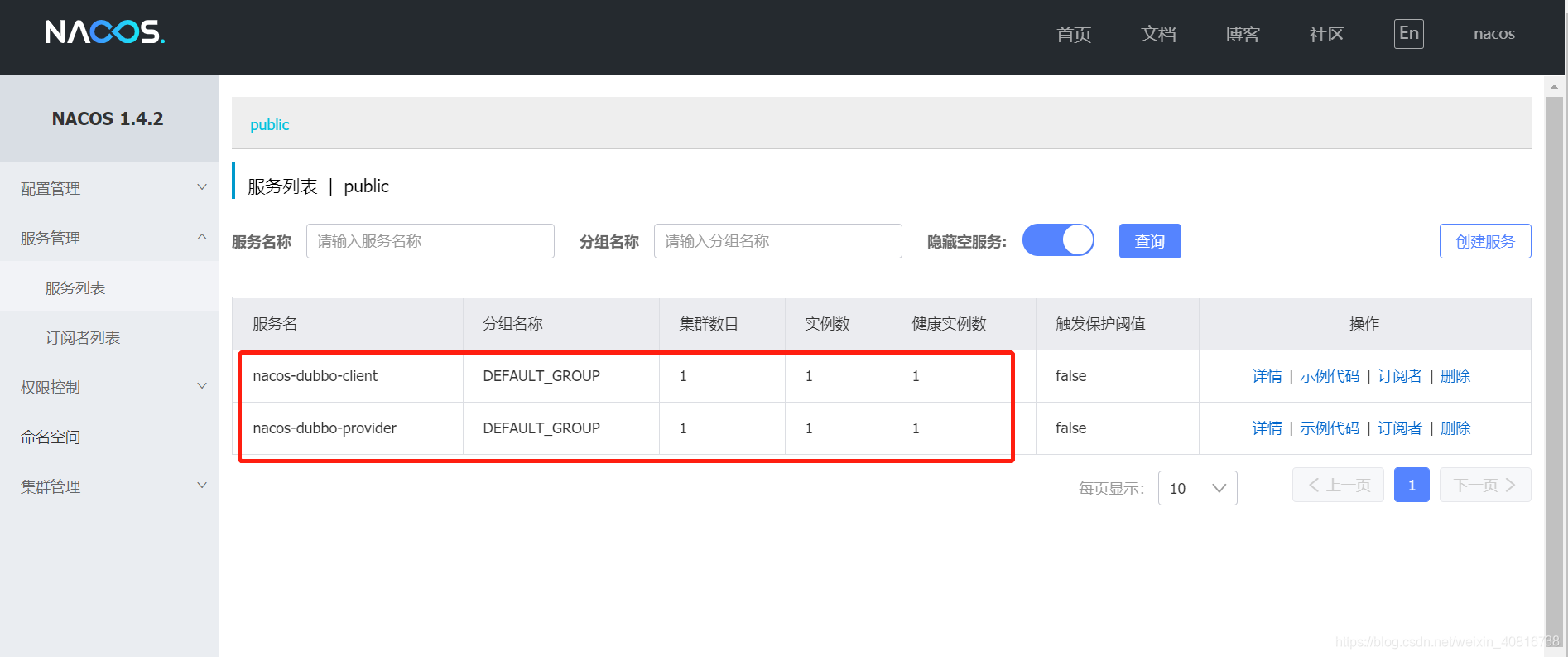Go to page 1 in pagination
1568x657 pixels.
coord(1412,485)
